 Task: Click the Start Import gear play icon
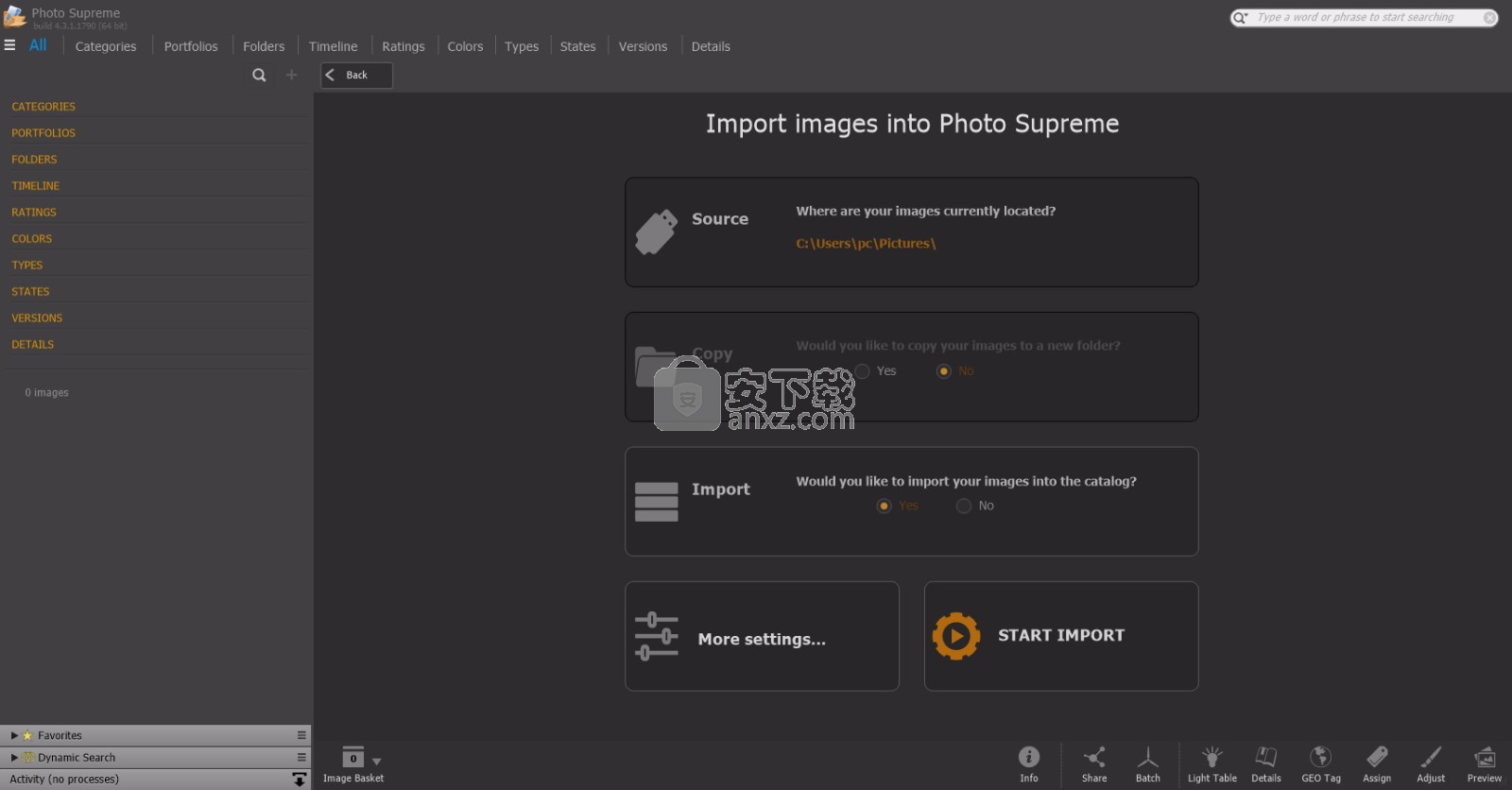pos(955,636)
